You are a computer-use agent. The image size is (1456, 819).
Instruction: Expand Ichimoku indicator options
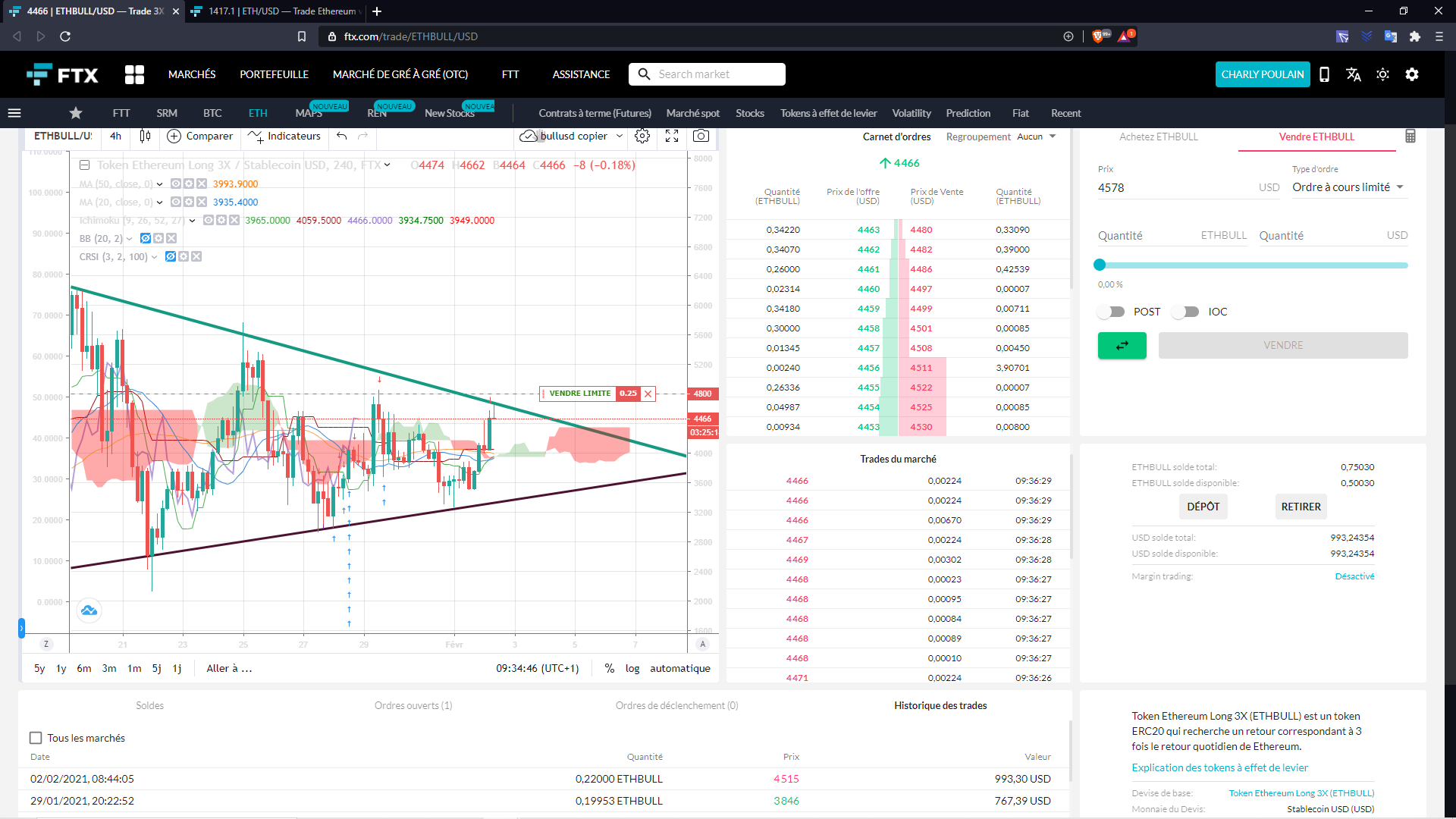pos(193,220)
